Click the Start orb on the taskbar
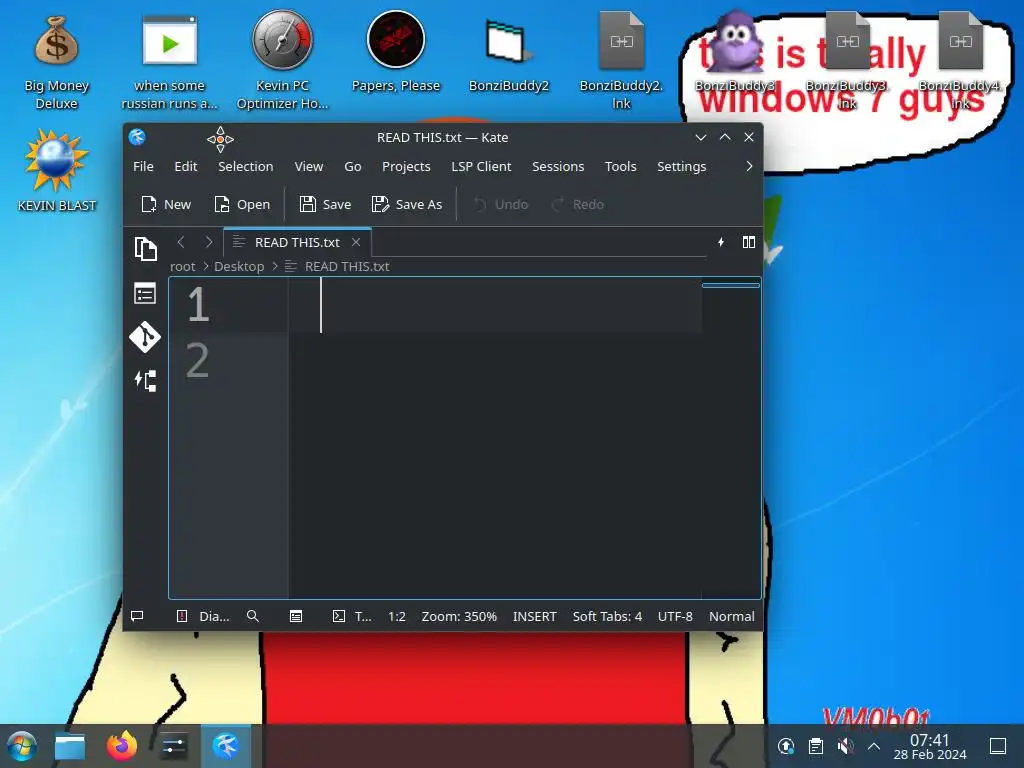This screenshot has height=768, width=1024. coord(22,746)
